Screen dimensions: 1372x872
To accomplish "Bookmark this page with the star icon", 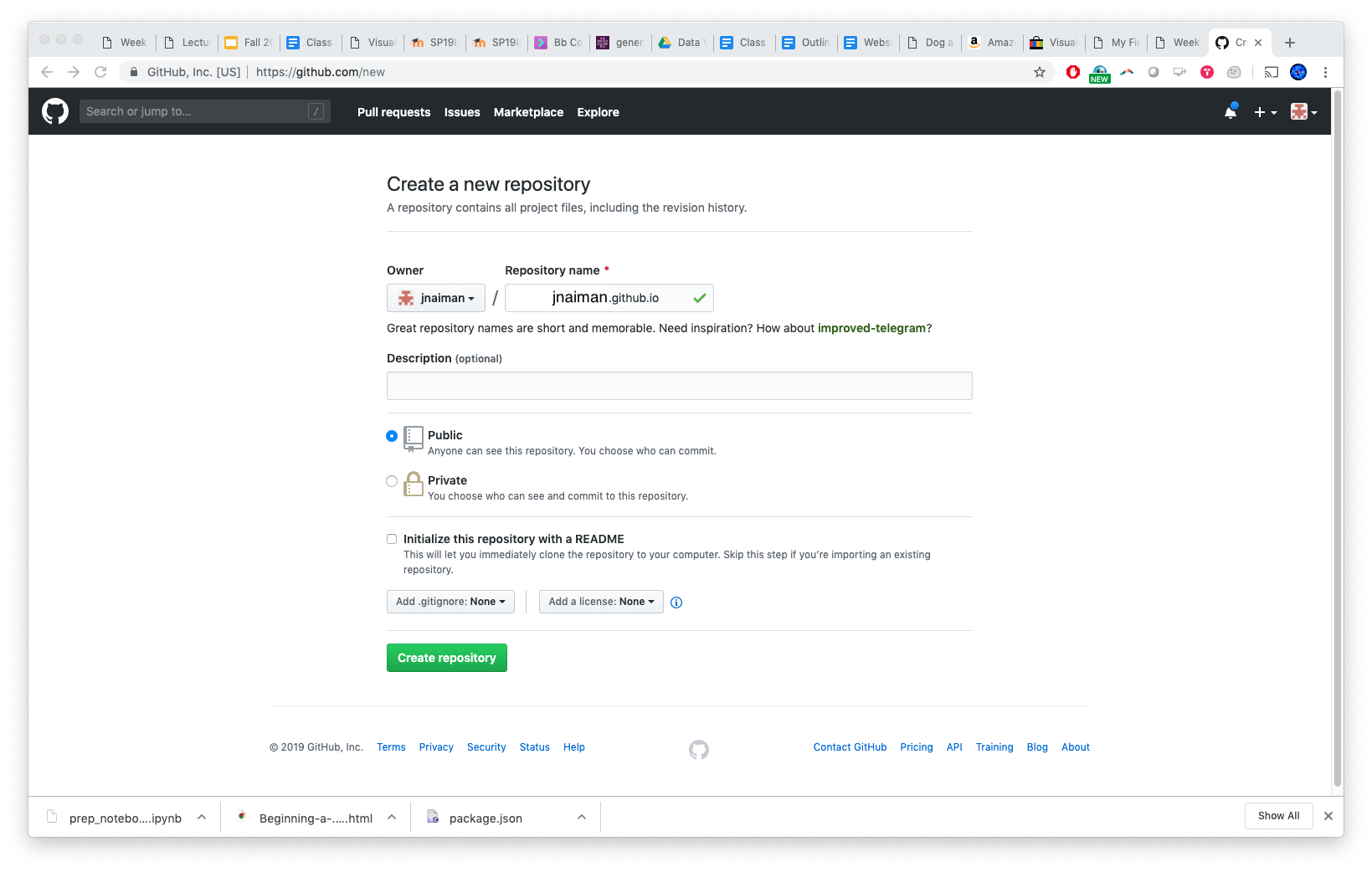I will coord(1040,72).
